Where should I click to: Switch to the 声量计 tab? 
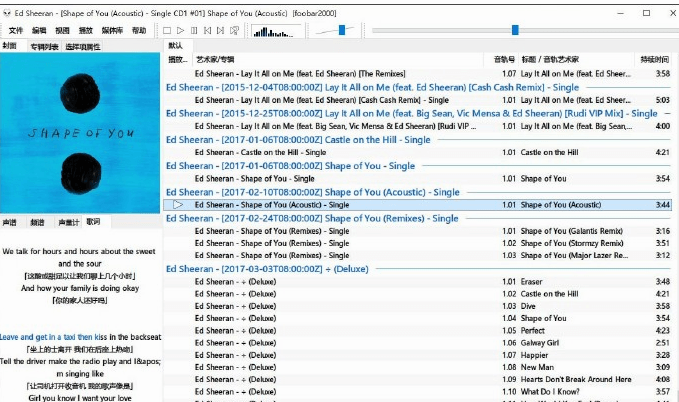(69, 222)
